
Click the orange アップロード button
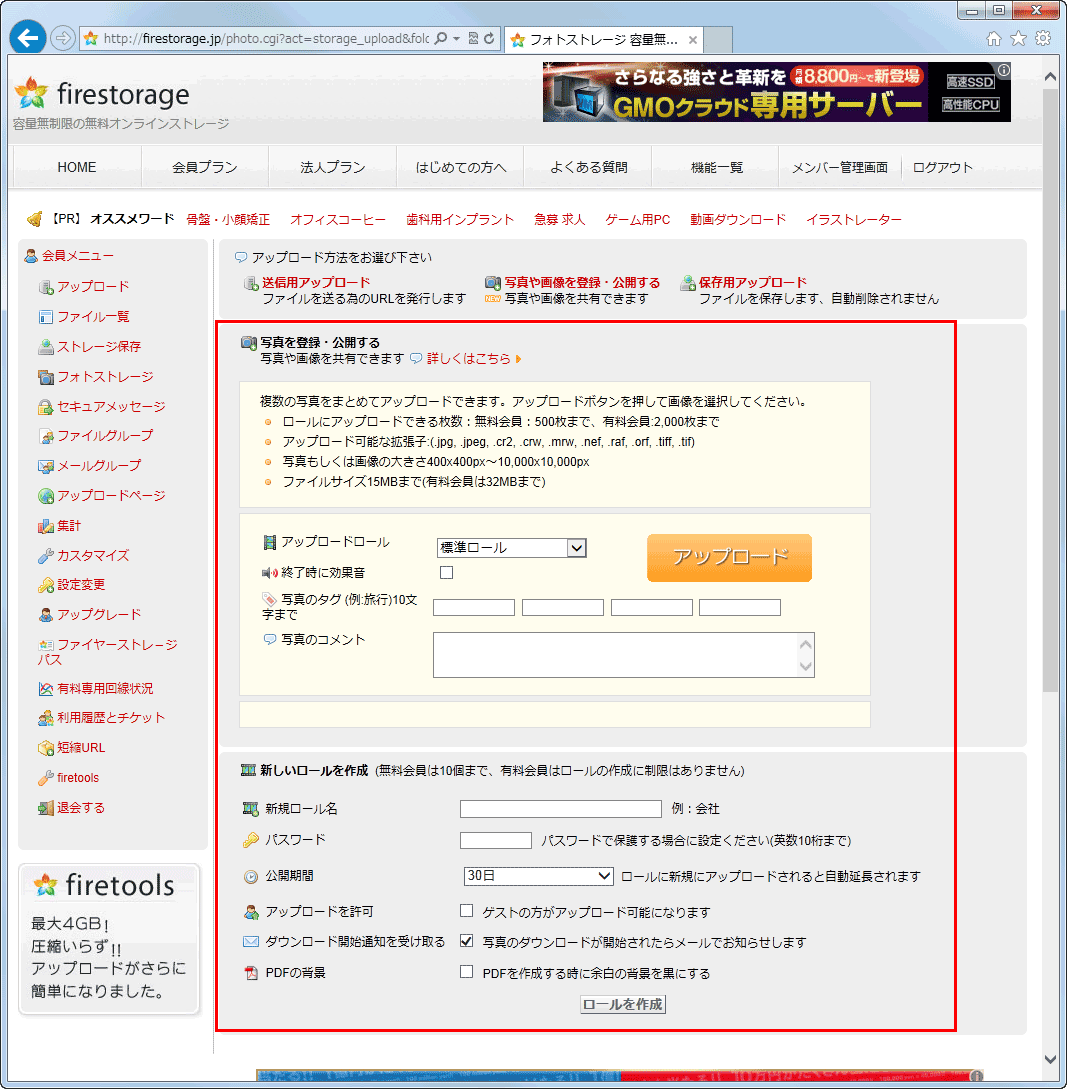pyautogui.click(x=728, y=556)
